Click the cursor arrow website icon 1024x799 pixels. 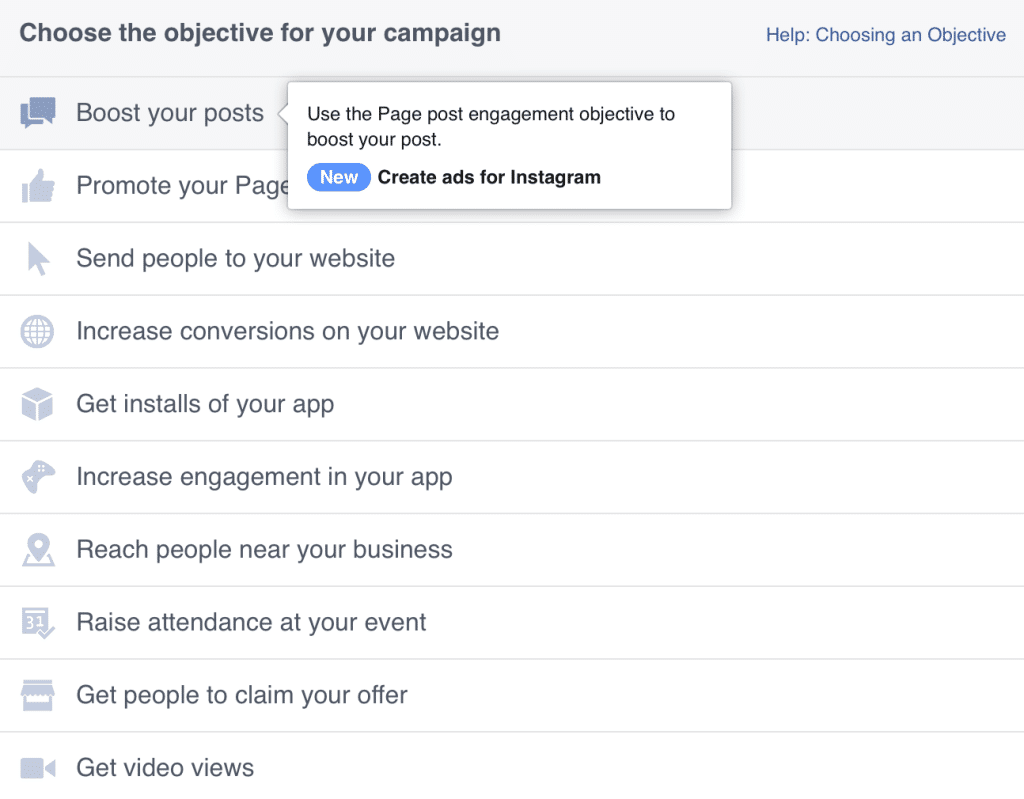pyautogui.click(x=38, y=259)
